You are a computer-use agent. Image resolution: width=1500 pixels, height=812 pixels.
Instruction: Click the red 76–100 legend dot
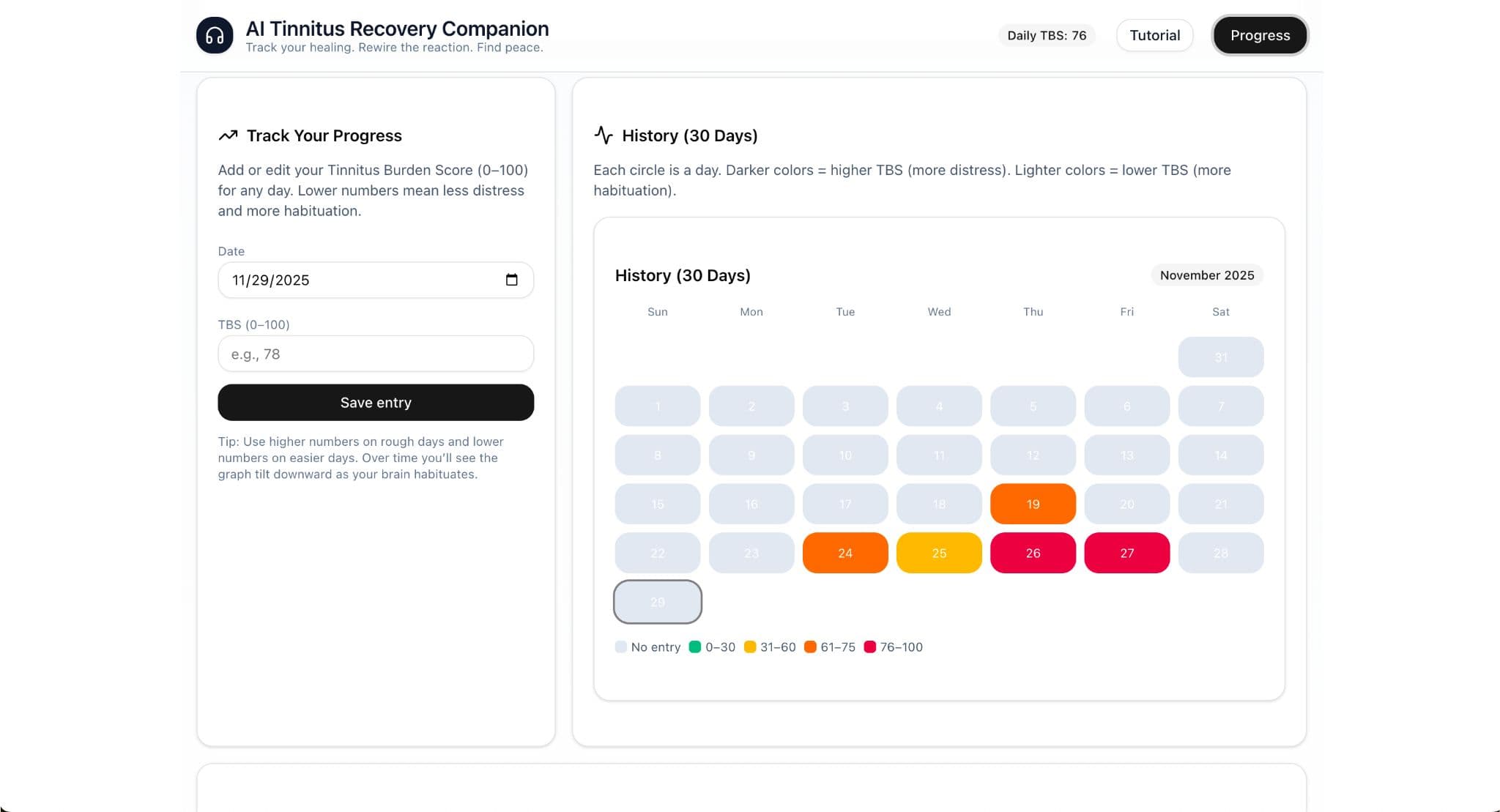(870, 647)
